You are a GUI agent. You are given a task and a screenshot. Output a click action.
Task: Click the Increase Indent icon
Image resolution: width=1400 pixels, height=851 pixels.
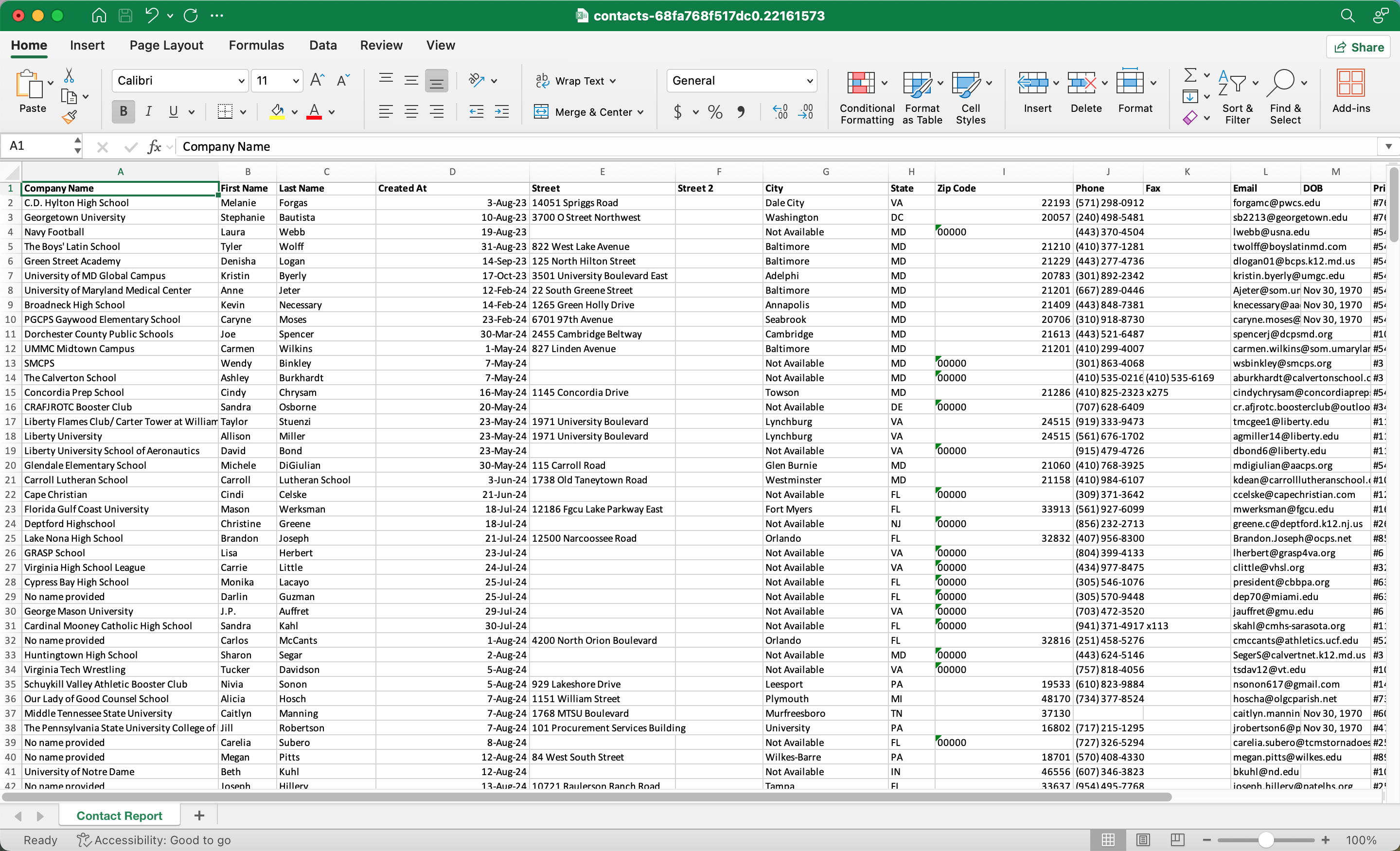coord(502,112)
